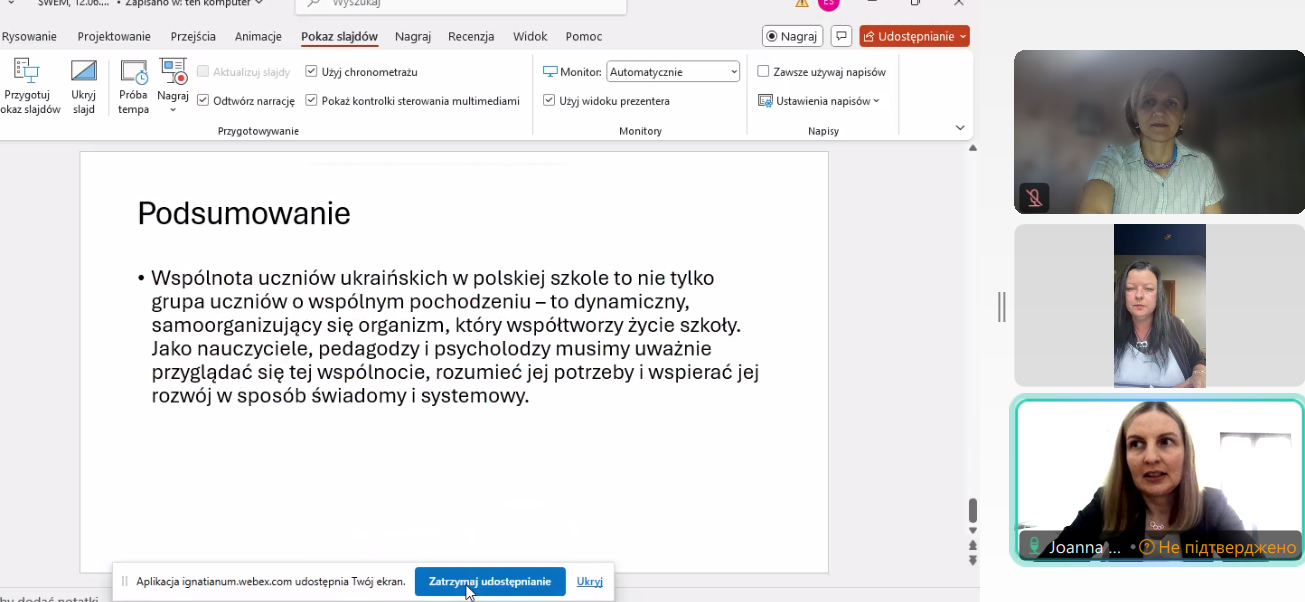The height and width of the screenshot is (602, 1305).
Task: Click the search magnifier icon in Wyszukaj
Action: coord(313,4)
